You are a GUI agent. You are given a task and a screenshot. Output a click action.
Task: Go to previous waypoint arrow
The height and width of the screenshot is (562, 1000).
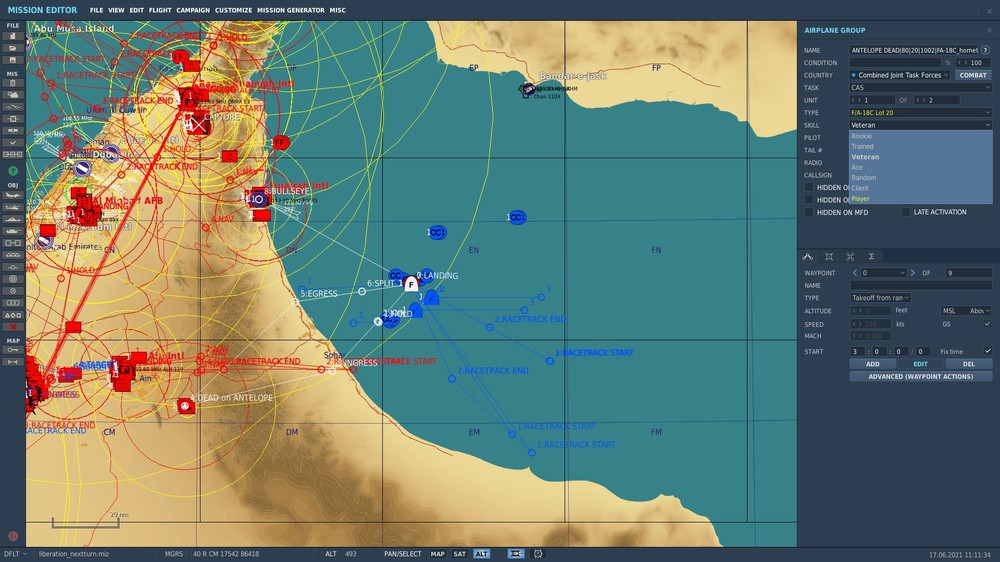pyautogui.click(x=855, y=272)
